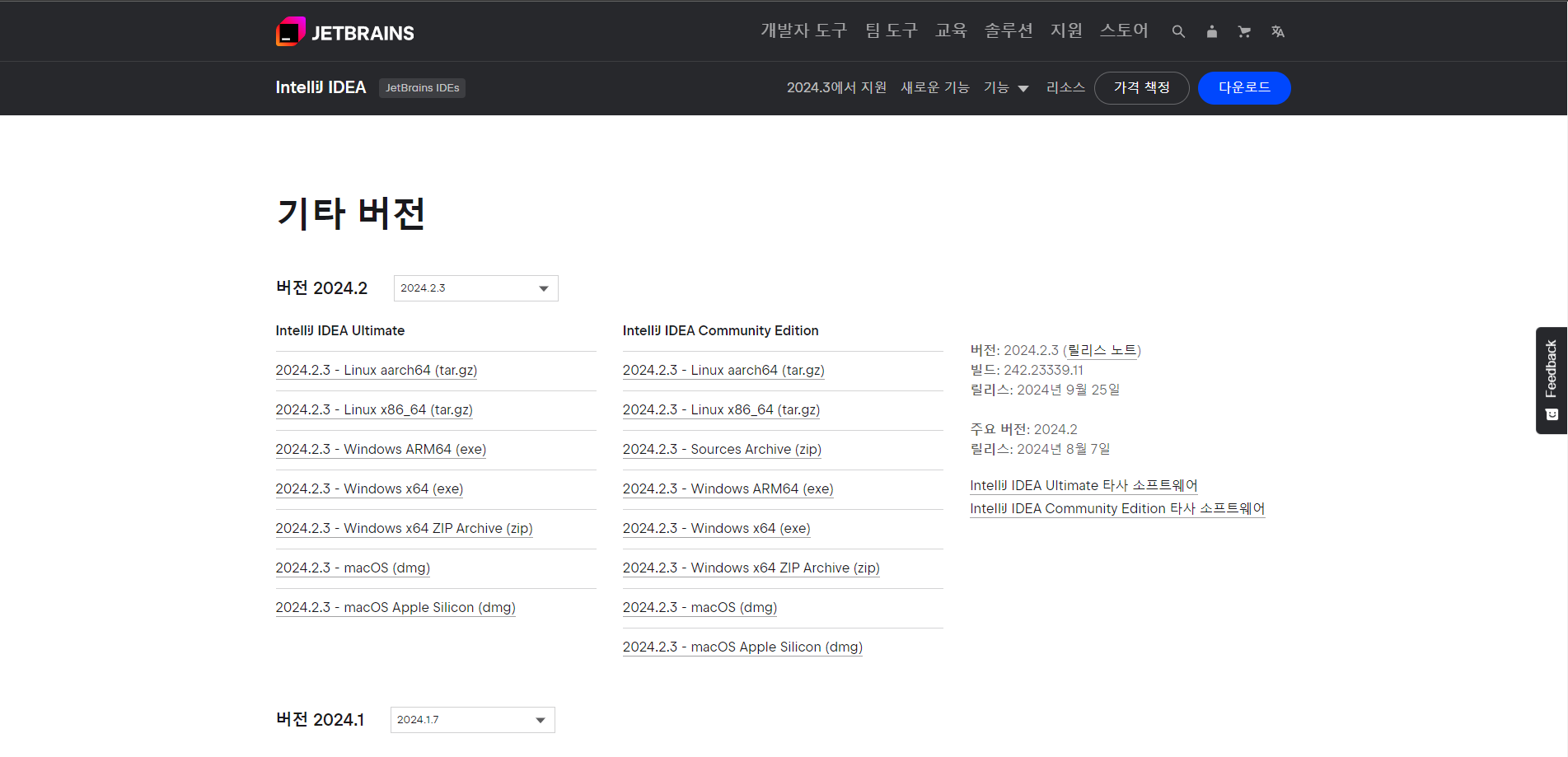Expand the 기능 dropdown
This screenshot has height=757, width=1568.
[1006, 87]
